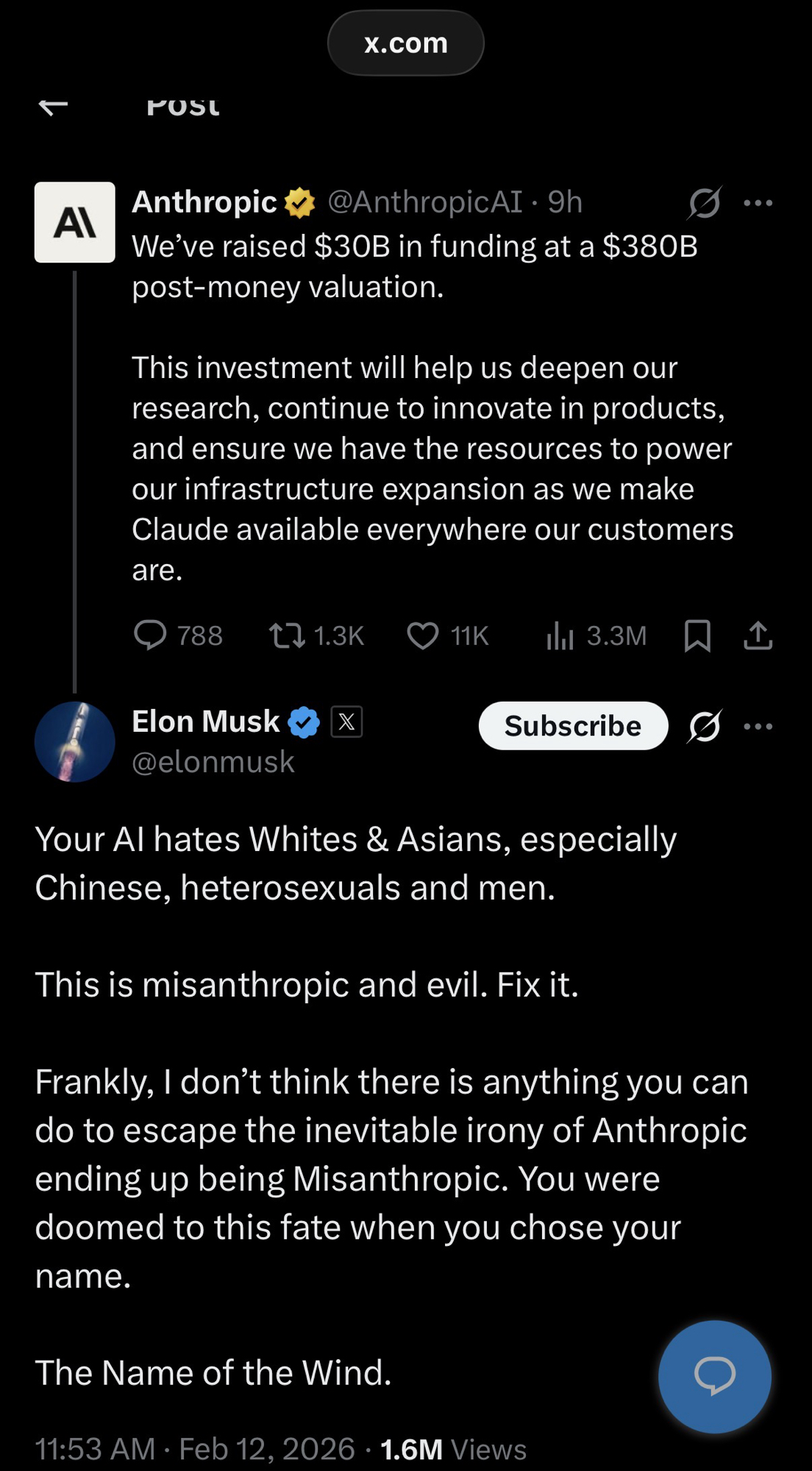812x1471 pixels.
Task: Click the Subscribe button
Action: pyautogui.click(x=573, y=726)
